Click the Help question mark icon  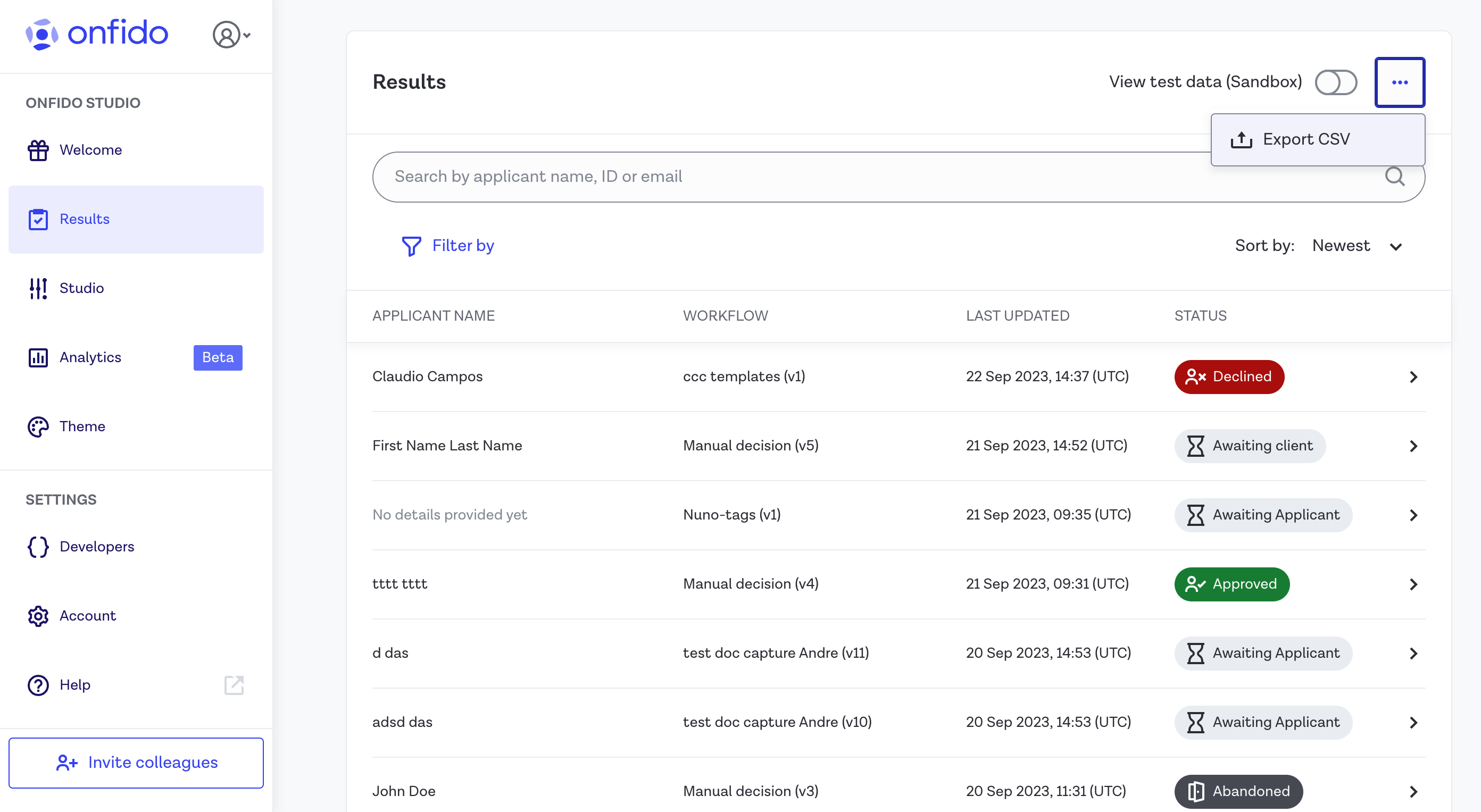tap(38, 685)
